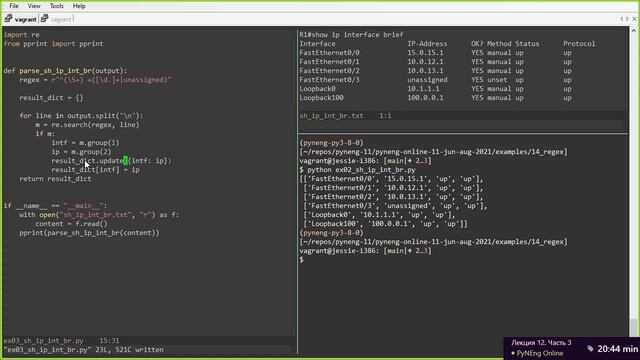Click '$ python ex02_sh_ip_int_br.py' command line

(358, 169)
